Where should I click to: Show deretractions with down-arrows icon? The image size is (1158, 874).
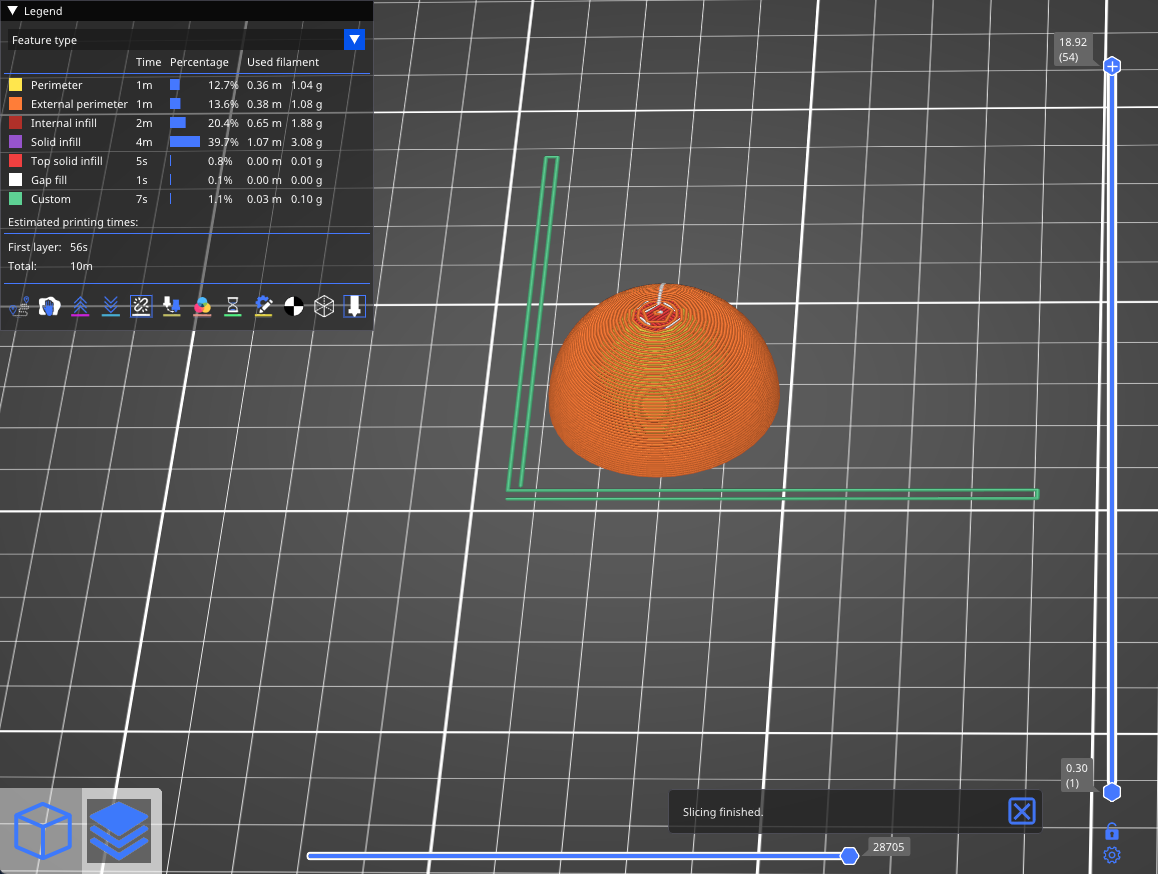click(x=111, y=307)
